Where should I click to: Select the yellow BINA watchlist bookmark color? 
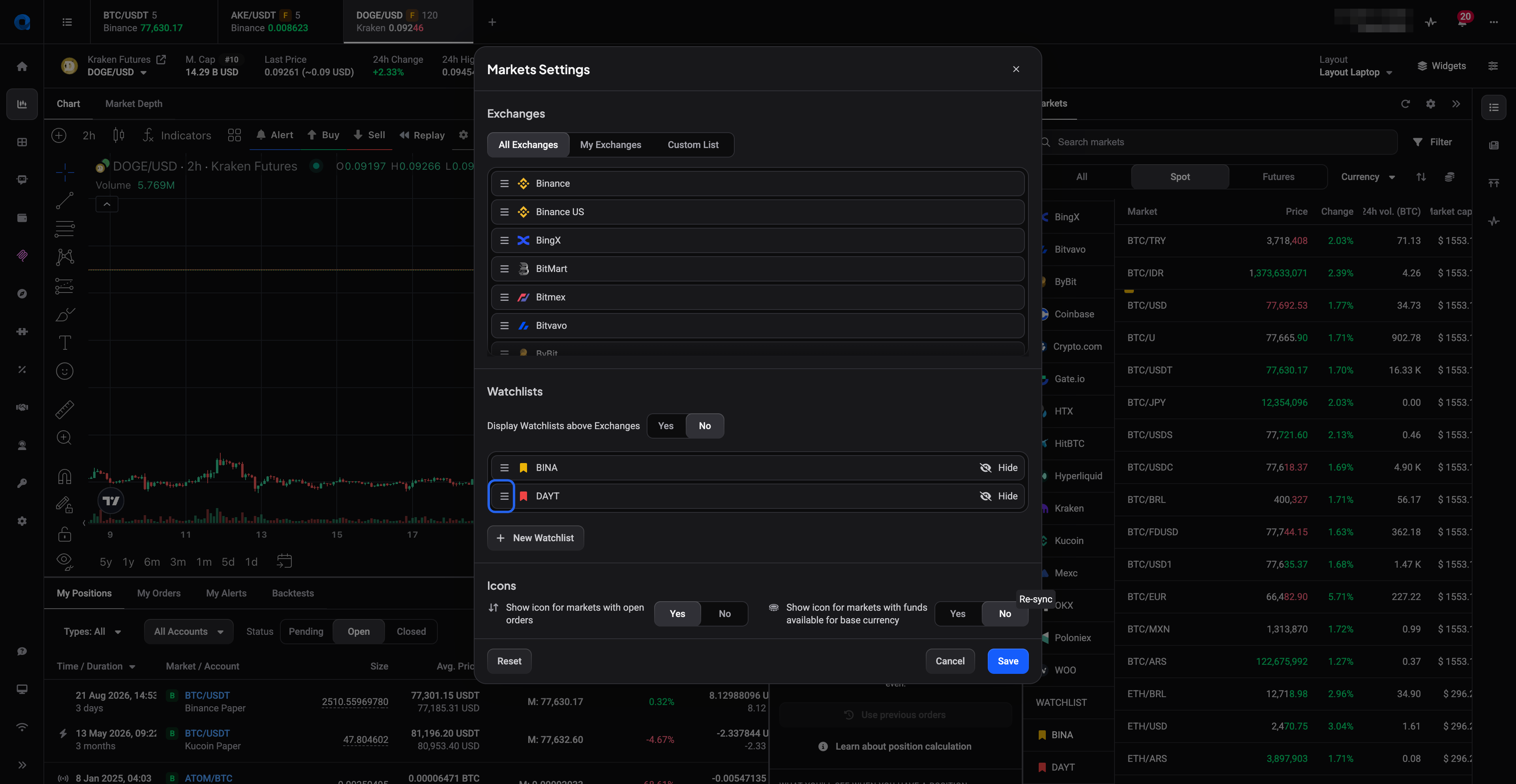coord(523,467)
